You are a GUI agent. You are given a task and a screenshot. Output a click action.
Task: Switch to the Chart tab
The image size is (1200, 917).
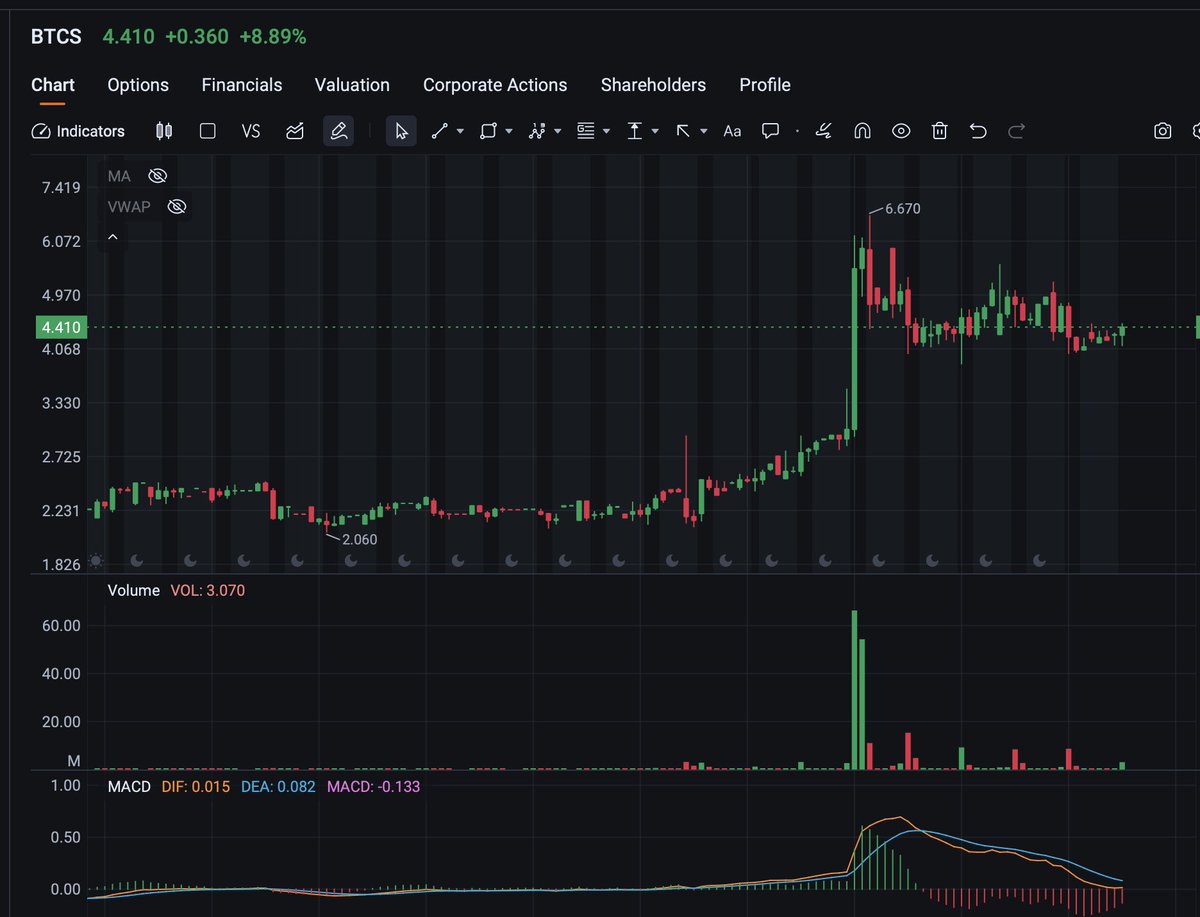pos(53,85)
